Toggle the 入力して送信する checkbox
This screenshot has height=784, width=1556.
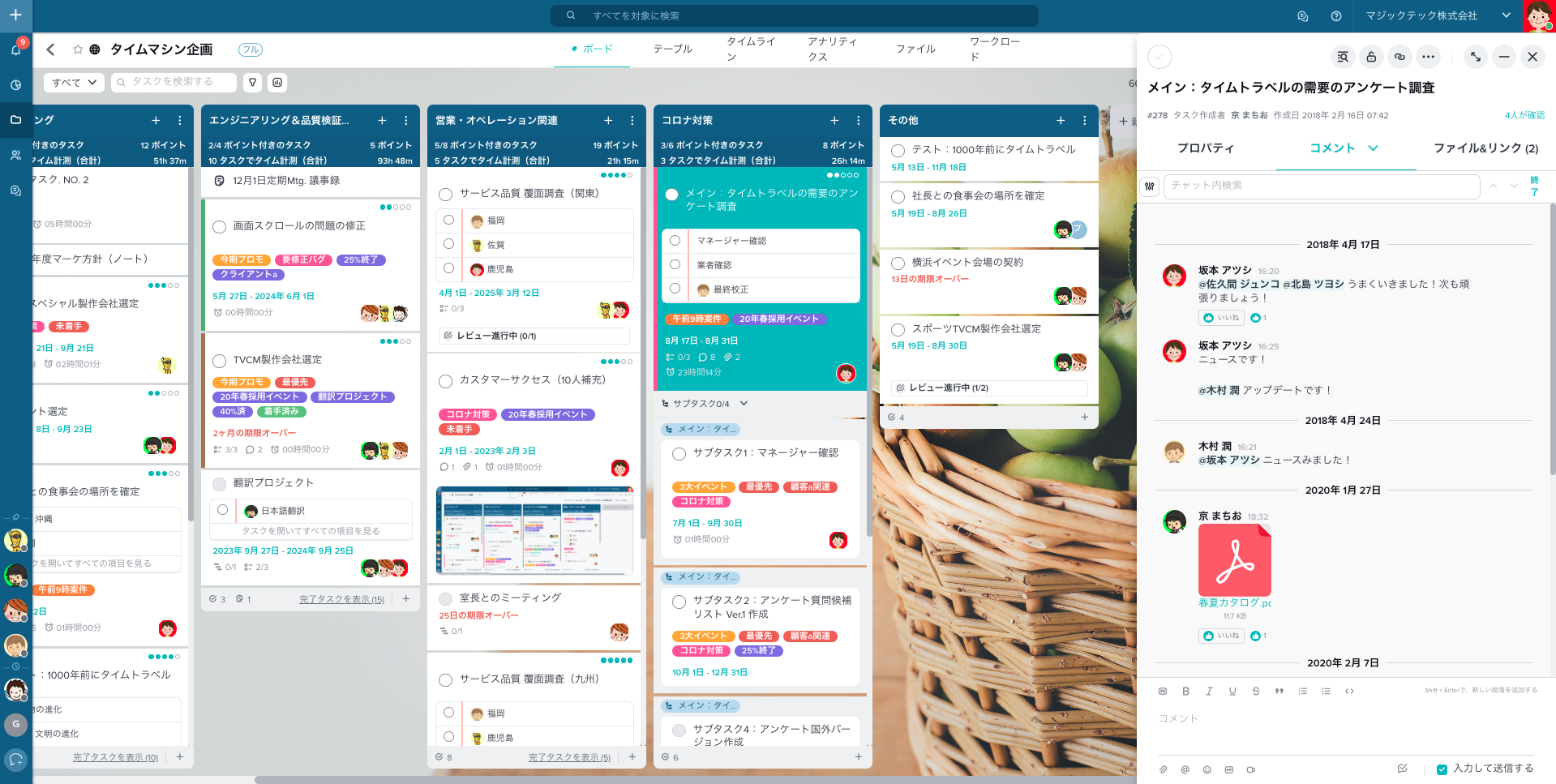coord(1442,769)
